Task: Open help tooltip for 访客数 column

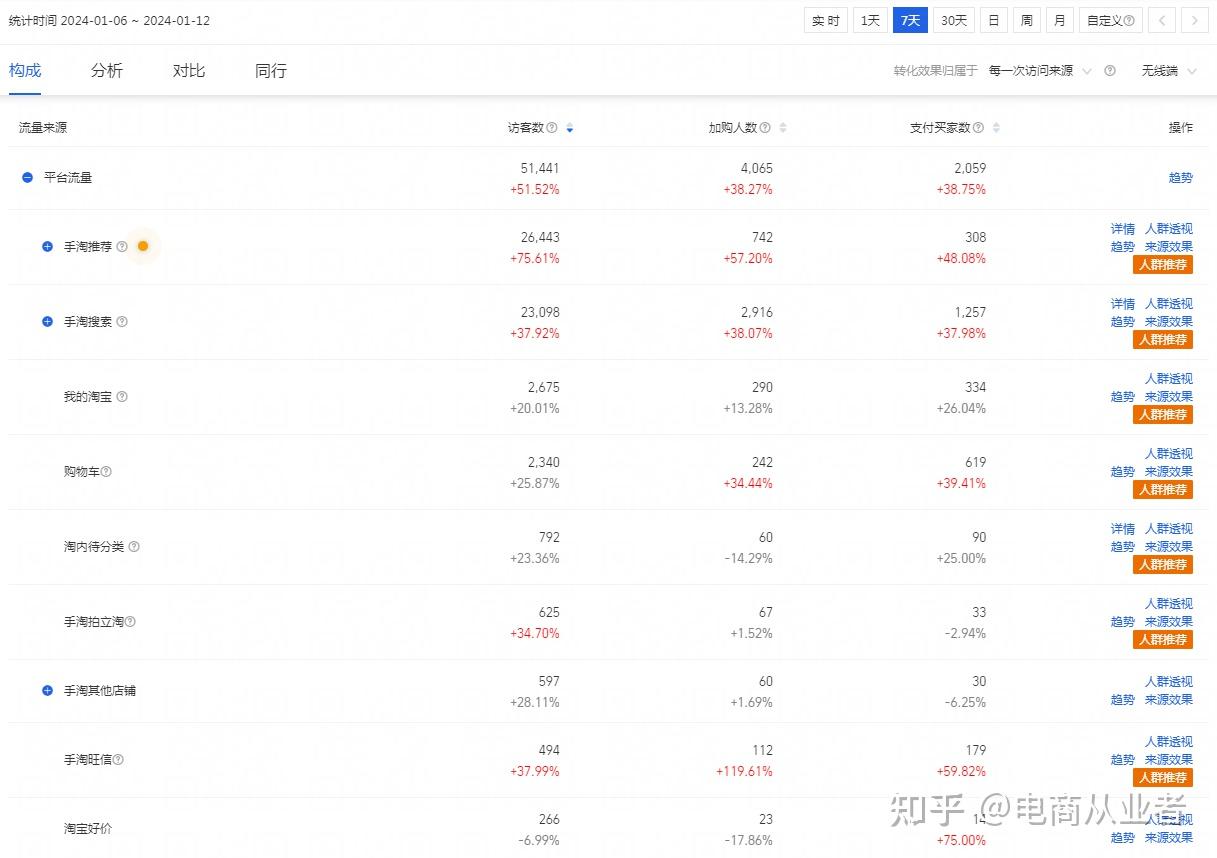Action: 552,128
